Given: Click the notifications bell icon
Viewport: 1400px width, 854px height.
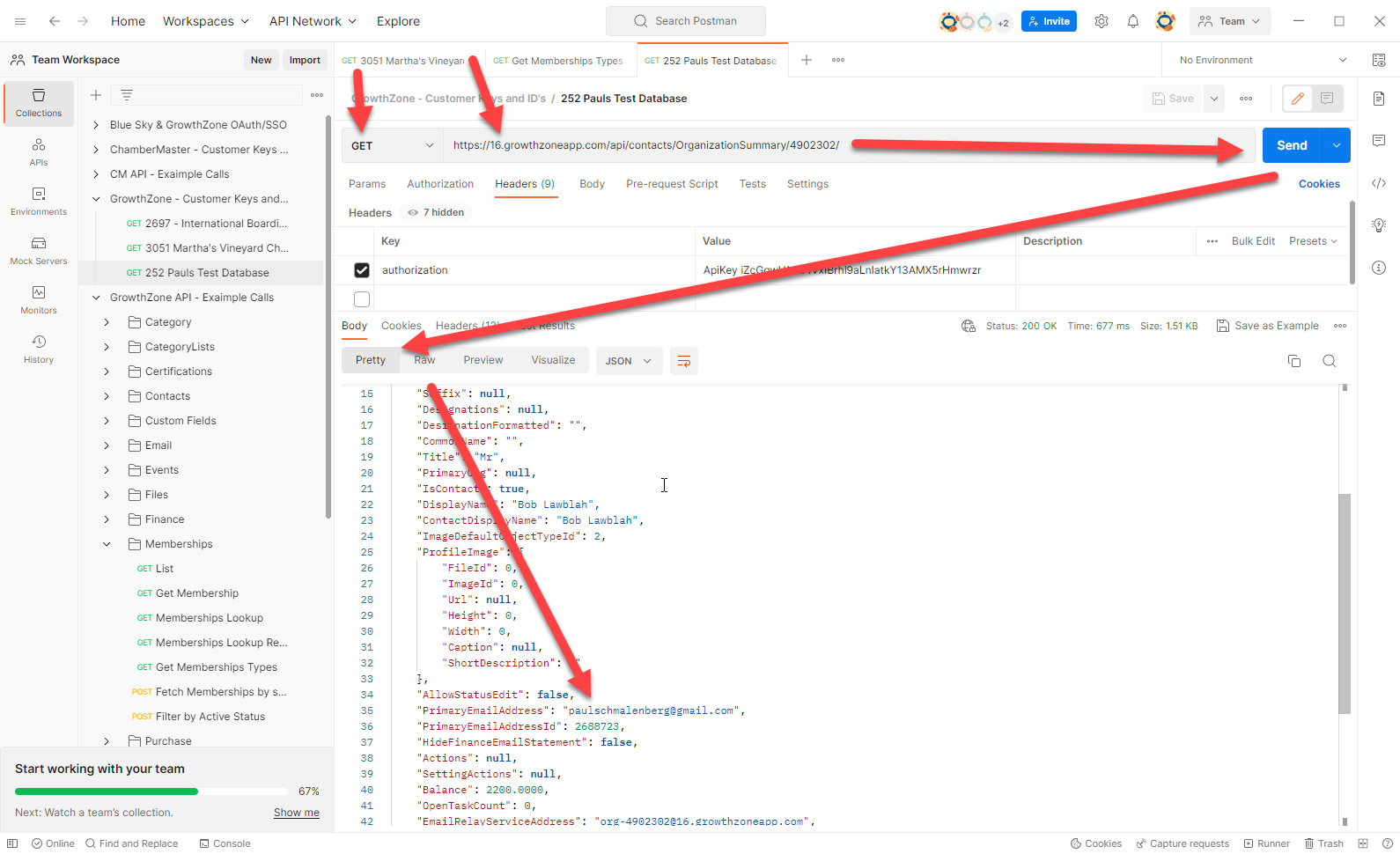Looking at the screenshot, I should [1133, 21].
